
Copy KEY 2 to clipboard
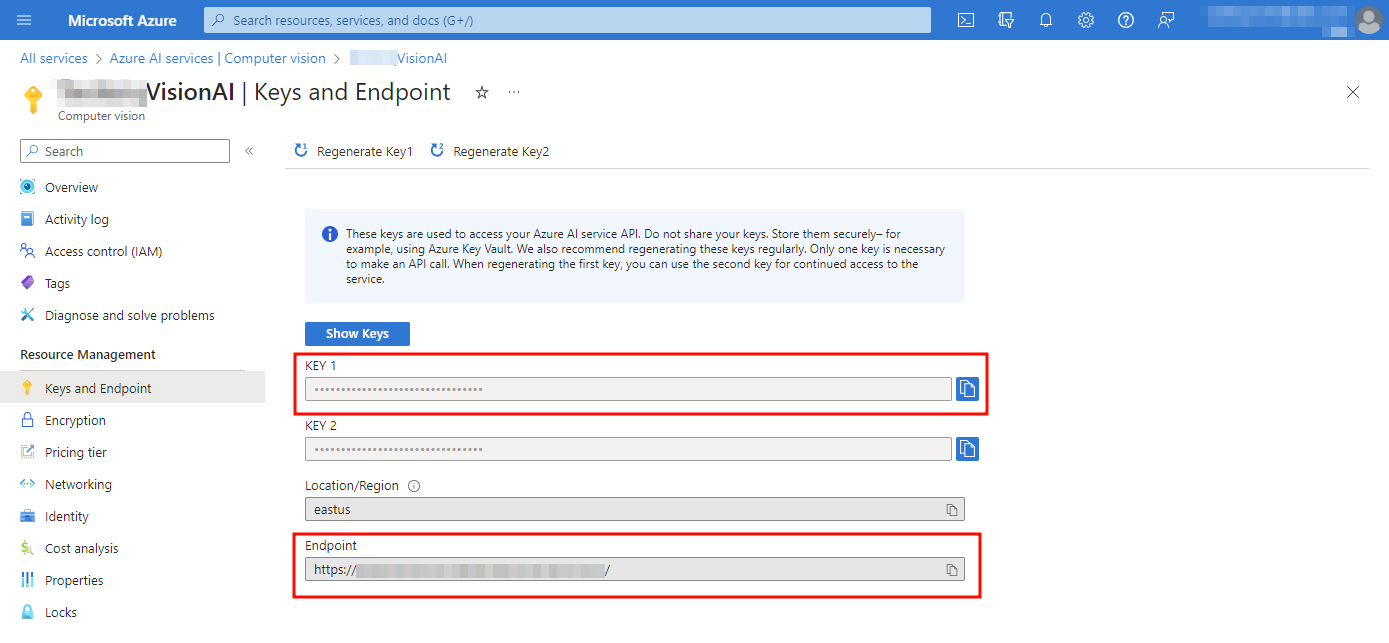coord(967,449)
